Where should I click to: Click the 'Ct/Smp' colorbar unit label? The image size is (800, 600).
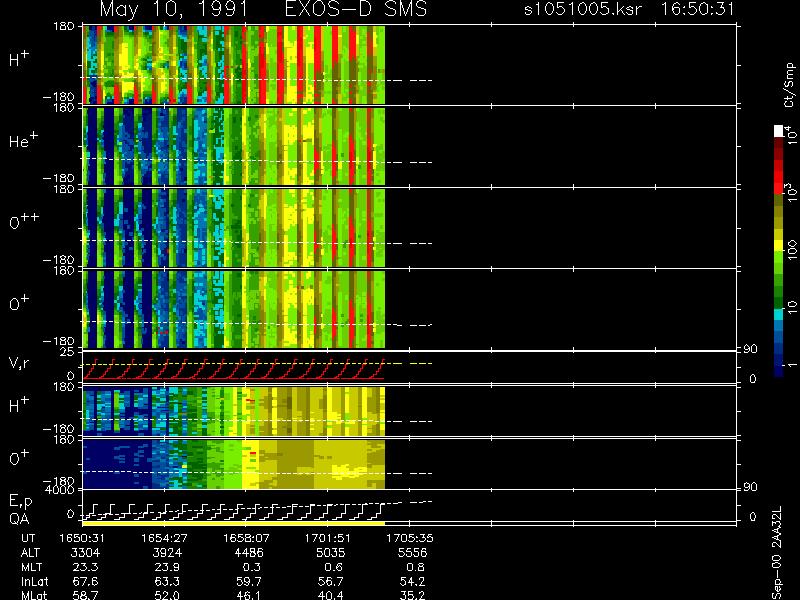pyautogui.click(x=789, y=85)
